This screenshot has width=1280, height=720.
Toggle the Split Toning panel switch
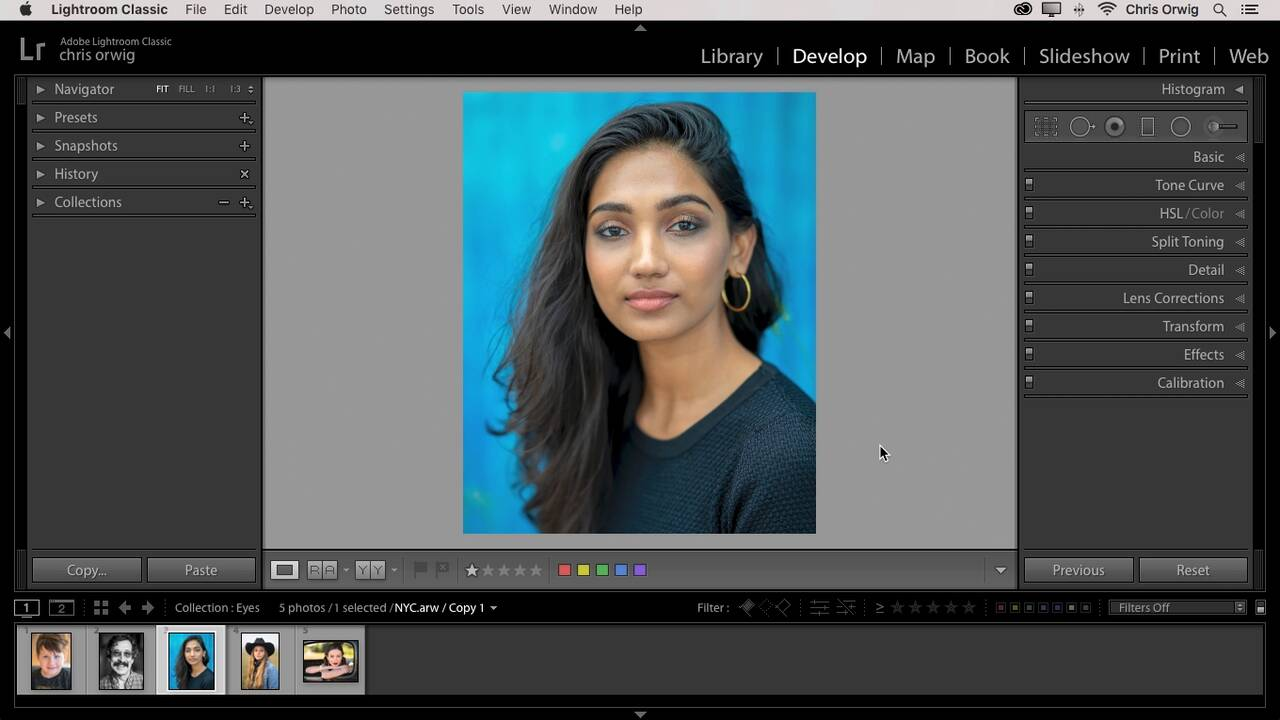click(1029, 242)
